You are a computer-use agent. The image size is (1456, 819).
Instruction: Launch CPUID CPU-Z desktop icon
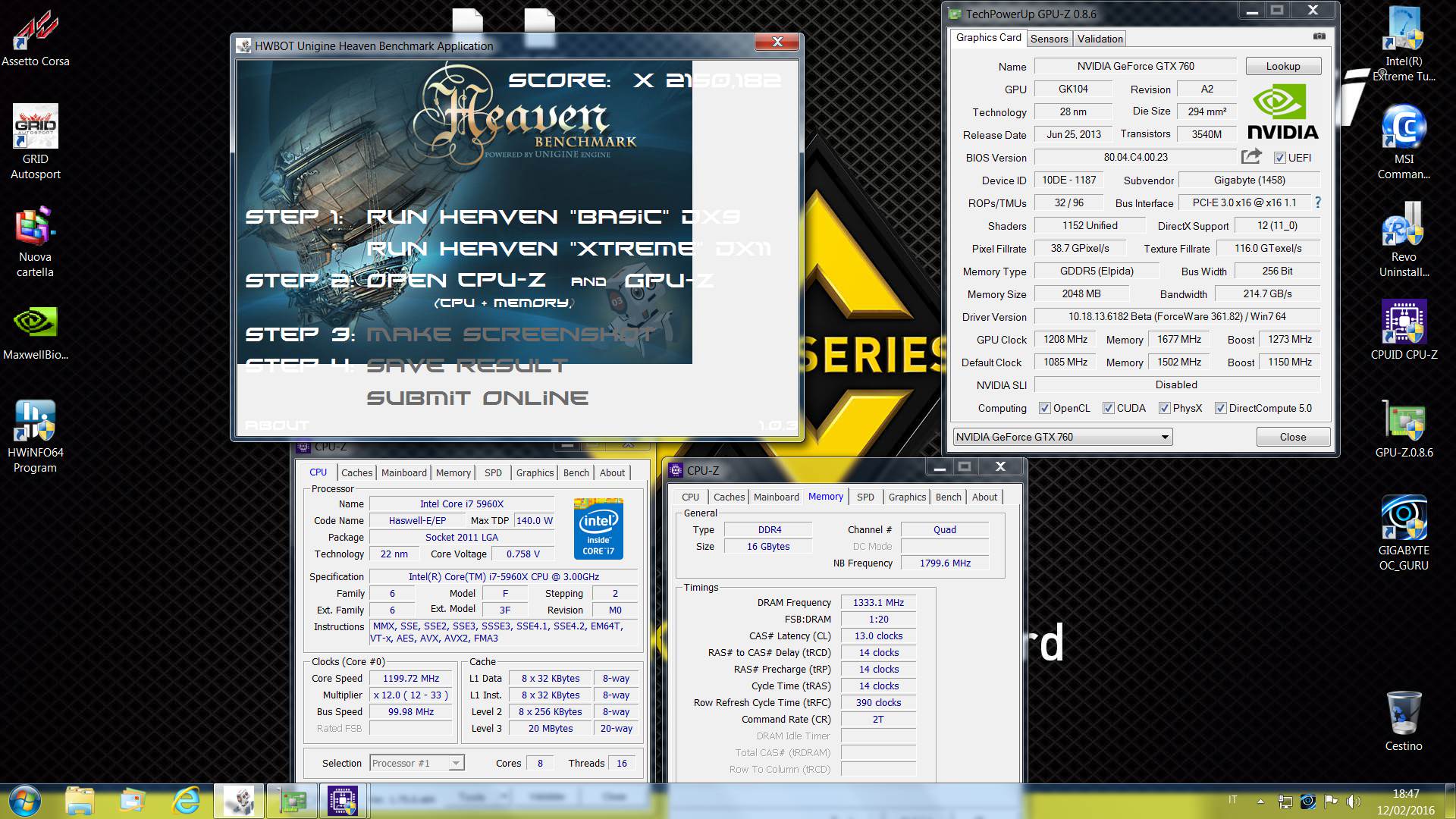coord(1404,329)
